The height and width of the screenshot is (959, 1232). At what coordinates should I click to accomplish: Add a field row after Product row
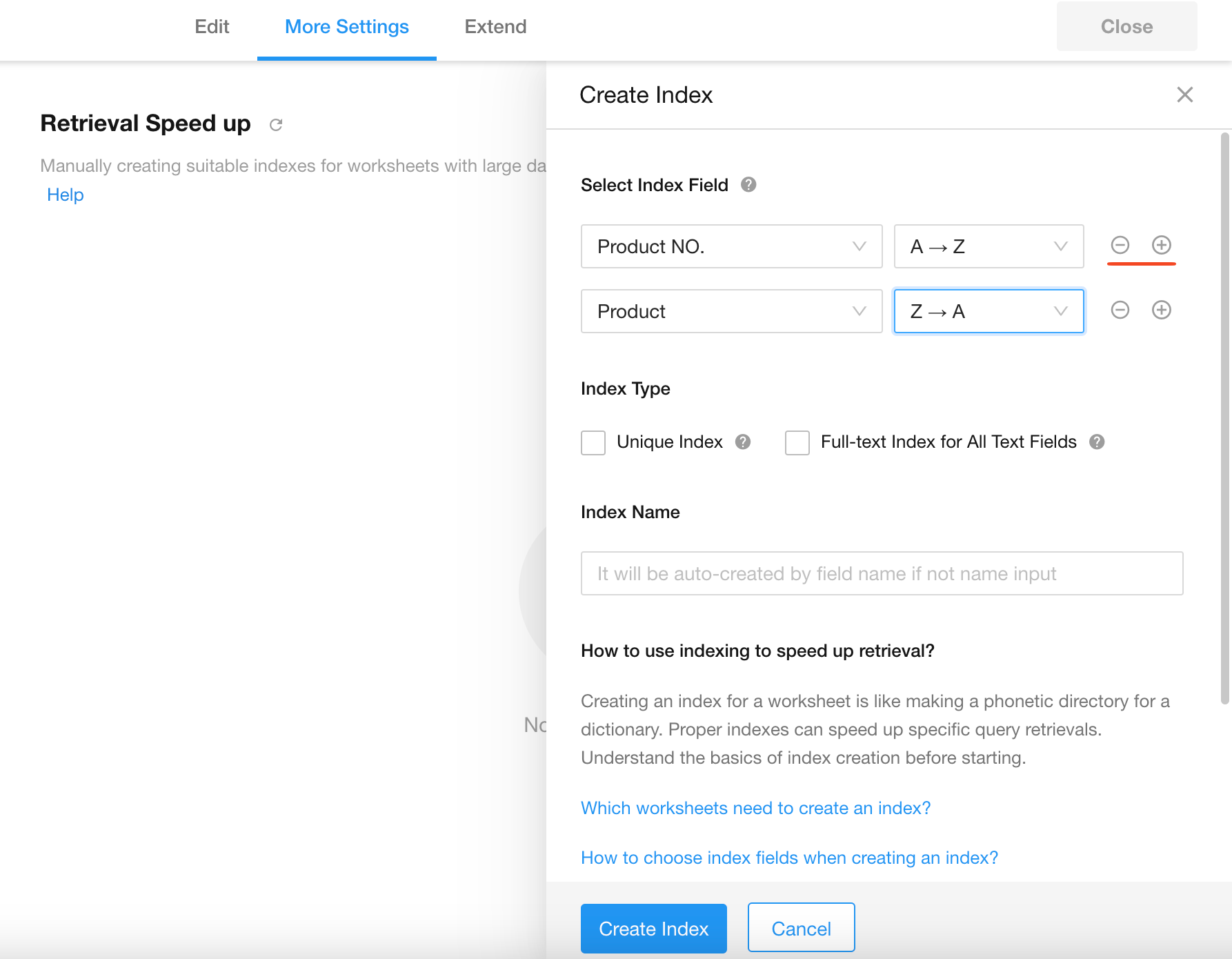pyautogui.click(x=1161, y=310)
